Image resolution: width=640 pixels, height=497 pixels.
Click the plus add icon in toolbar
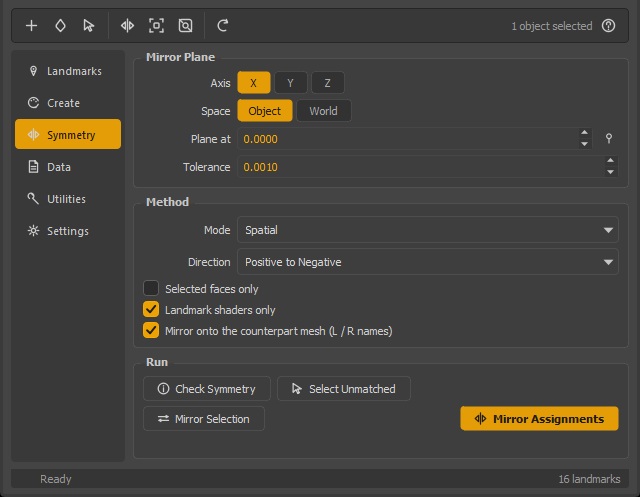tap(31, 26)
